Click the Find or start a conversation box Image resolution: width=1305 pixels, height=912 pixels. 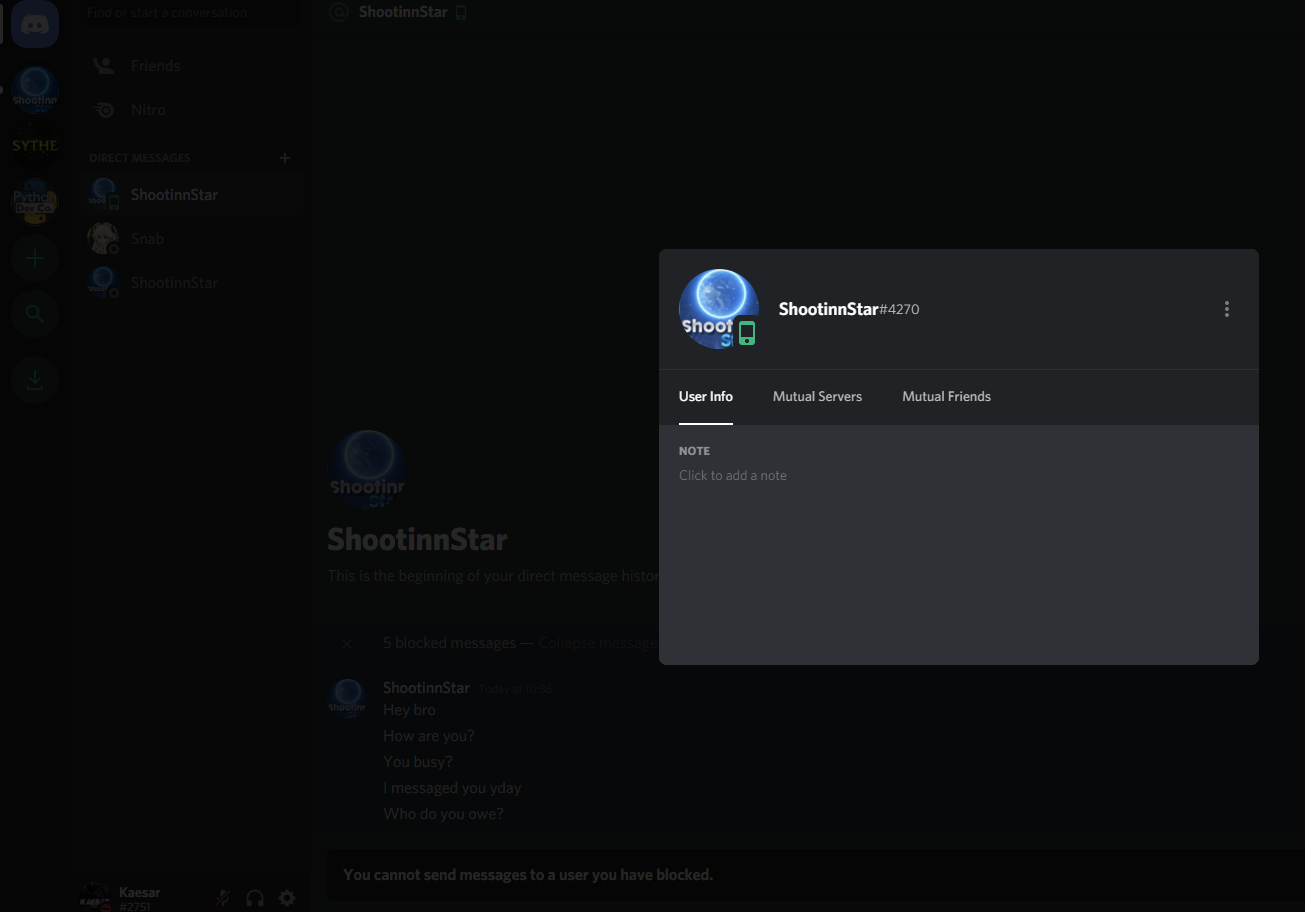(x=189, y=13)
